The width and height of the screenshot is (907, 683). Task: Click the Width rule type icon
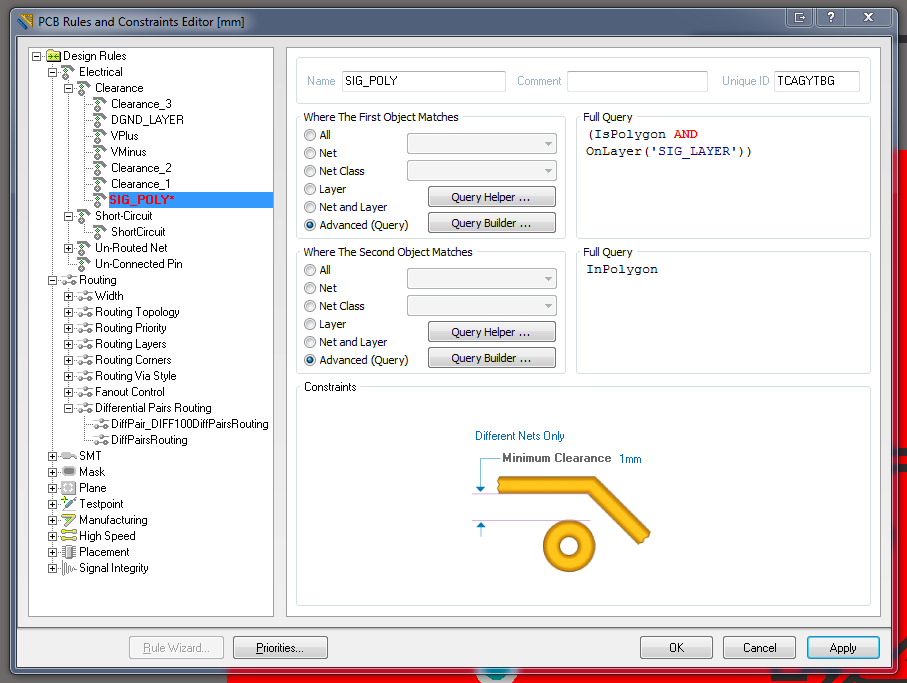pyautogui.click(x=85, y=296)
